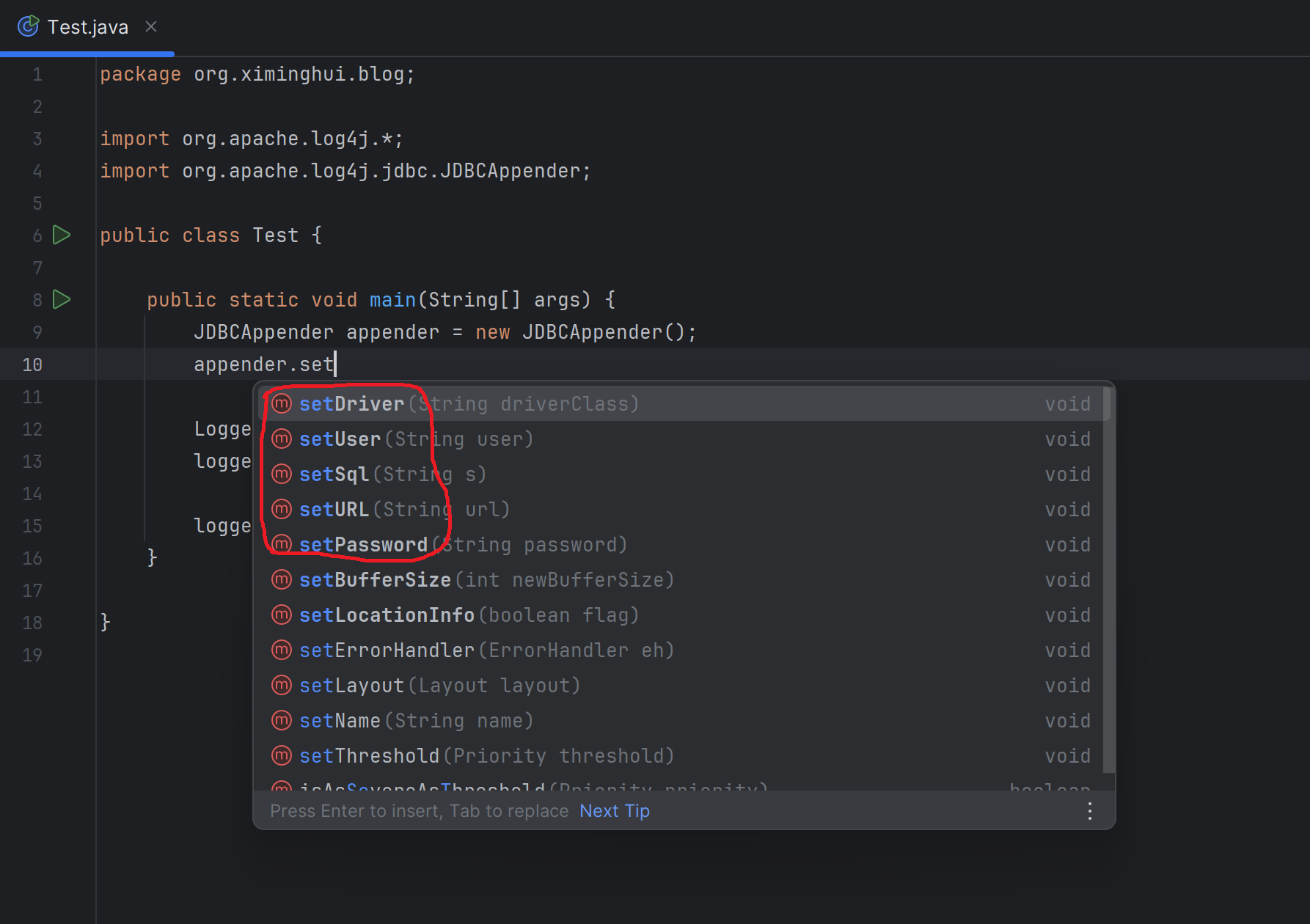Choose setLayout(Layout layout) completion
Viewport: 1310px width, 924px height.
[684, 686]
